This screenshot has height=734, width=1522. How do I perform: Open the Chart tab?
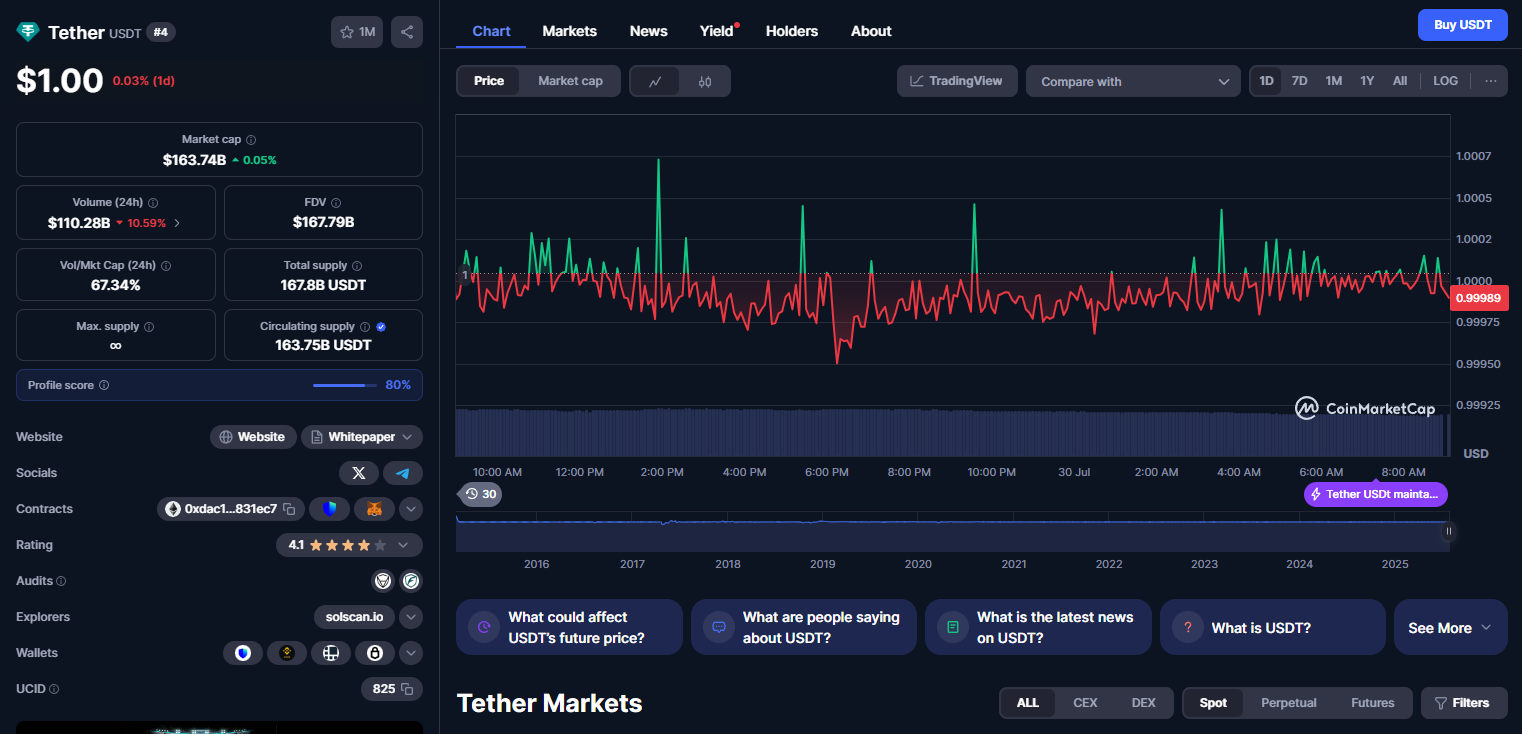491,31
